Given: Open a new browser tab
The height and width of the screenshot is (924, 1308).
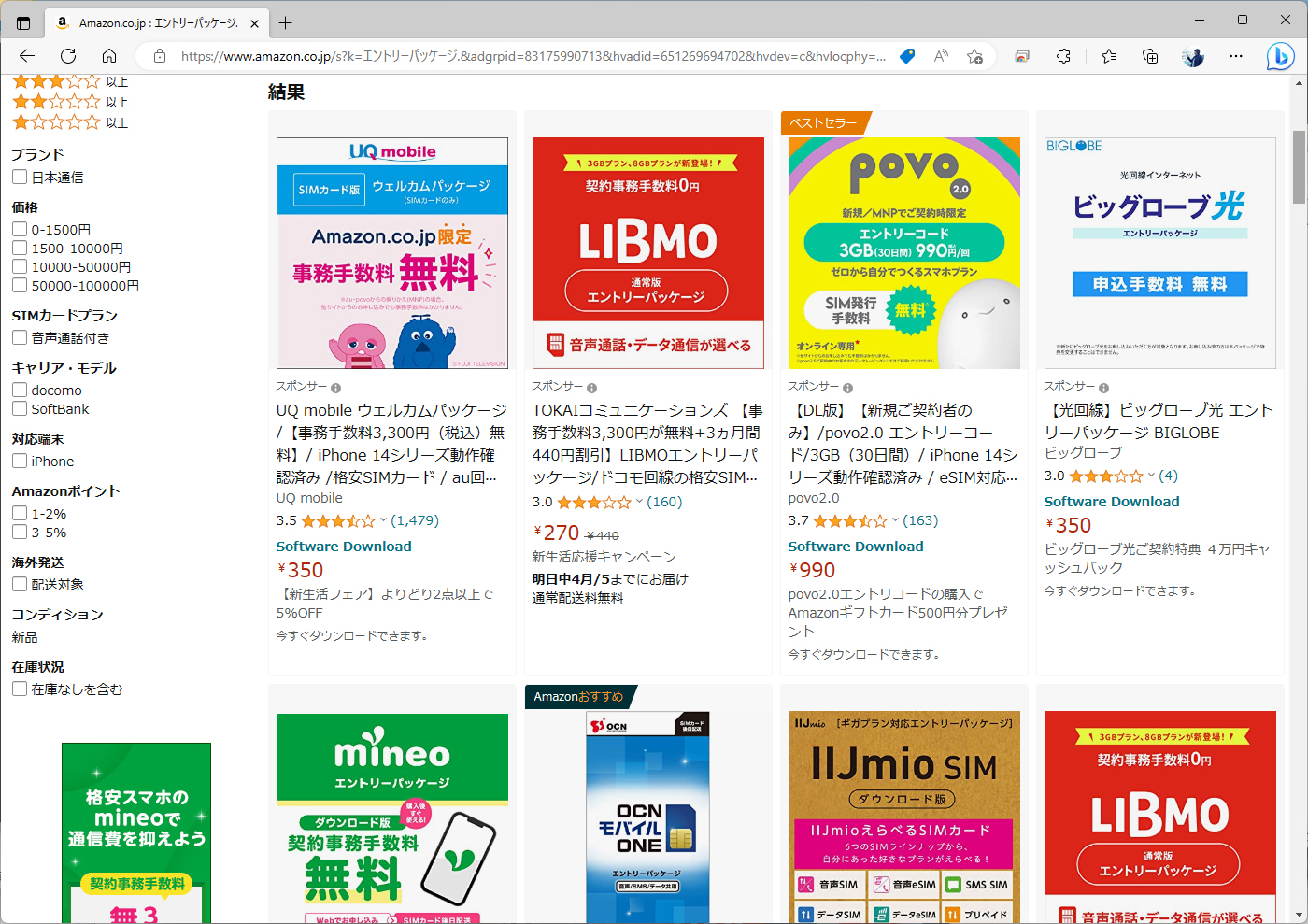Looking at the screenshot, I should [x=286, y=22].
